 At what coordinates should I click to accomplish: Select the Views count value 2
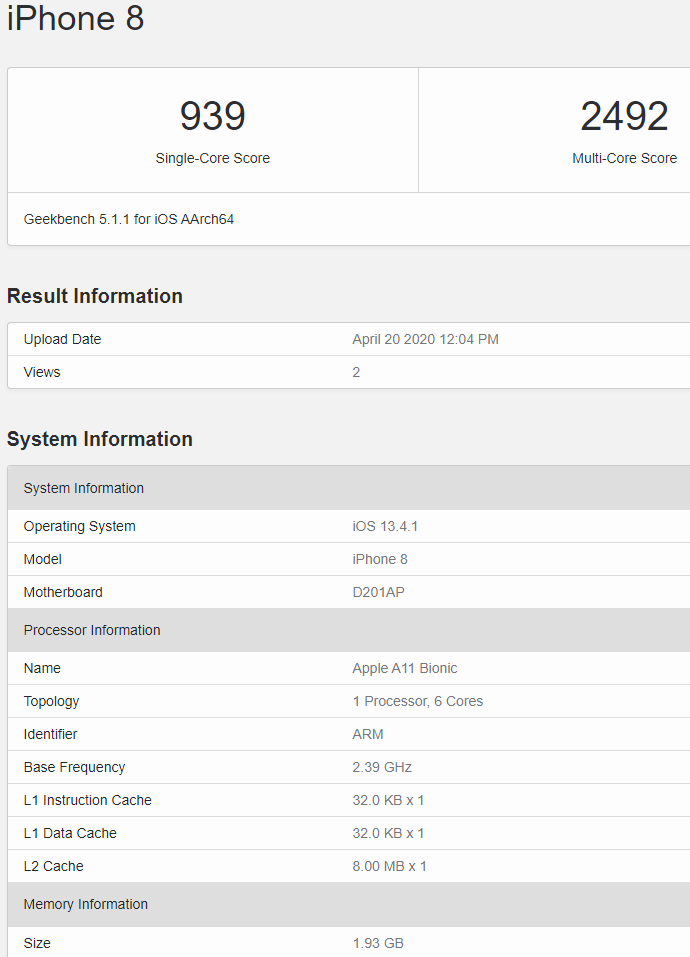pyautogui.click(x=356, y=372)
